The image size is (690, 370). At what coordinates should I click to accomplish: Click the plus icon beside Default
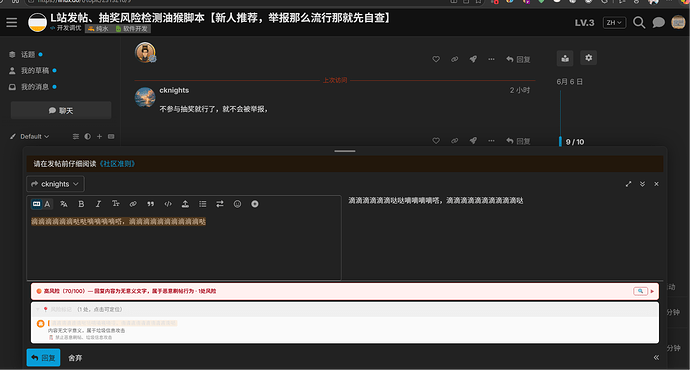pos(99,136)
